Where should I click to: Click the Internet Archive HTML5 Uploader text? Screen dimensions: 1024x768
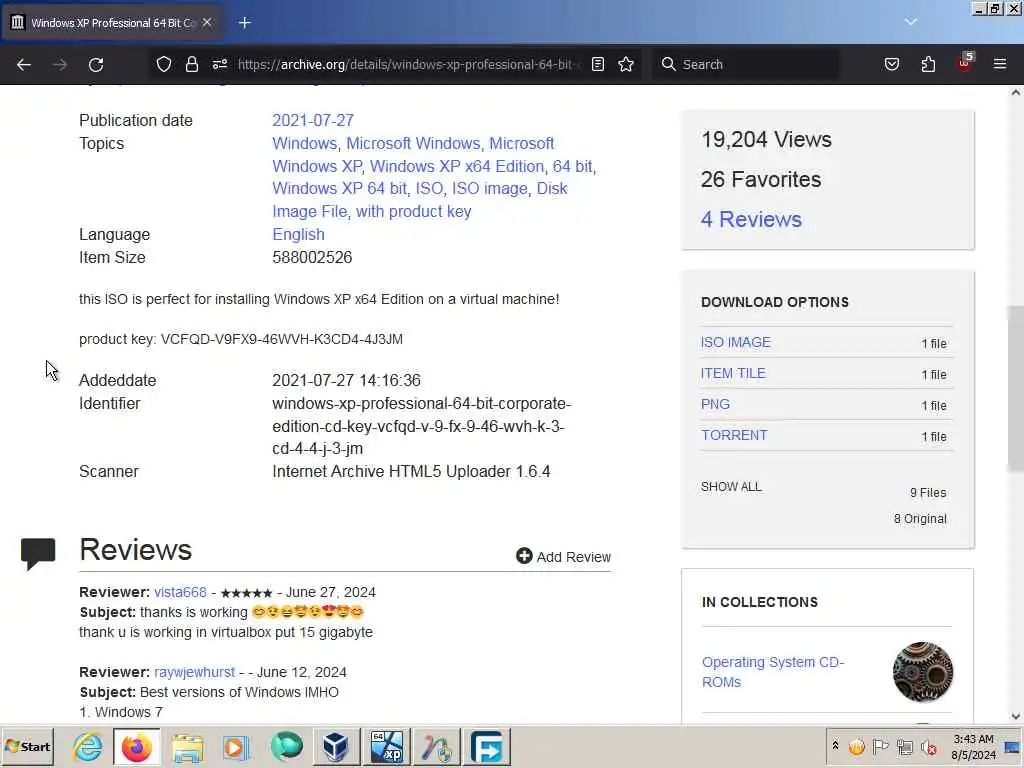[411, 472]
